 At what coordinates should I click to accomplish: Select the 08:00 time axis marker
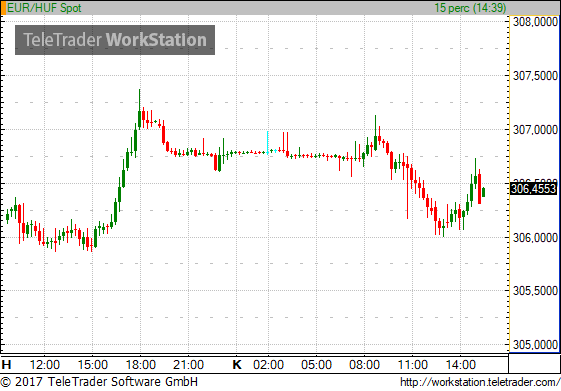coord(364,365)
